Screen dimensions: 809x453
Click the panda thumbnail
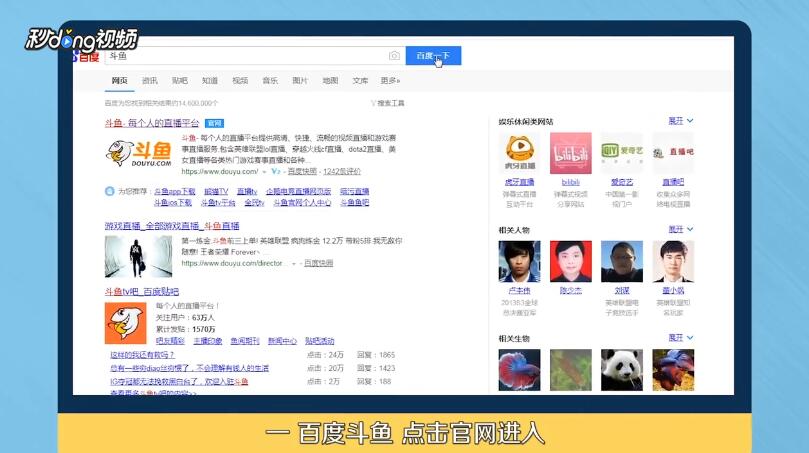(622, 370)
